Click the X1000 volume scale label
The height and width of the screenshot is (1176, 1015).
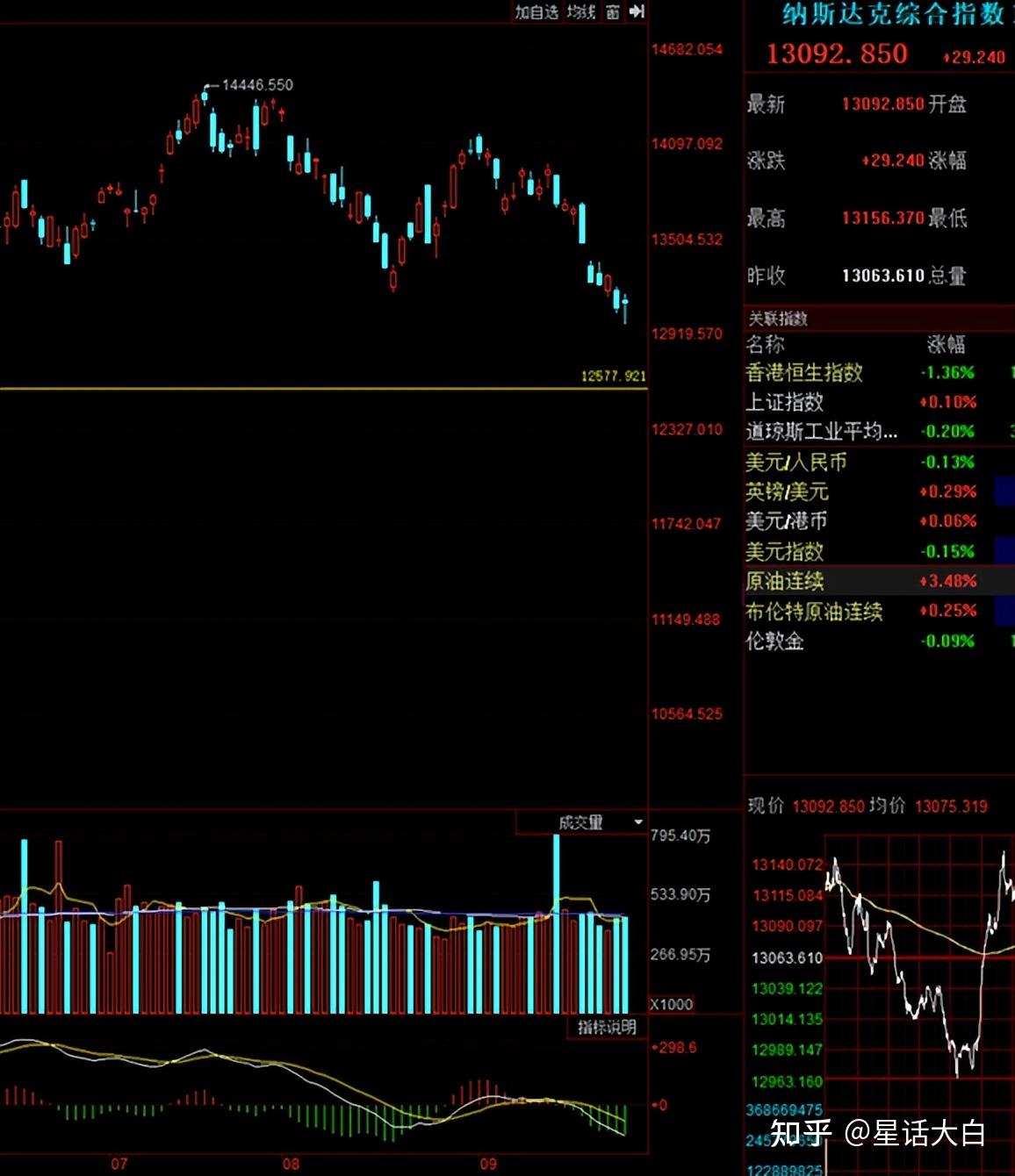(x=672, y=1004)
